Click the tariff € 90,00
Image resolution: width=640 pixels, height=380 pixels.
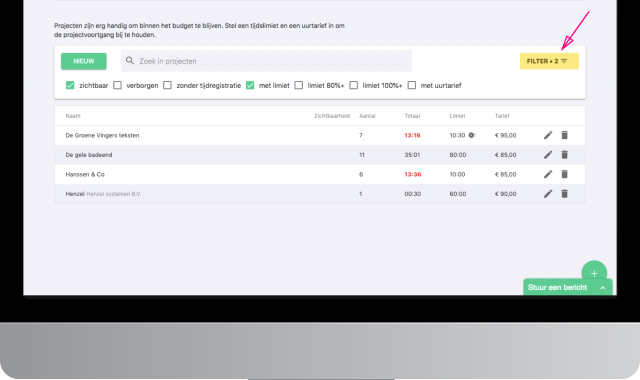coord(505,194)
